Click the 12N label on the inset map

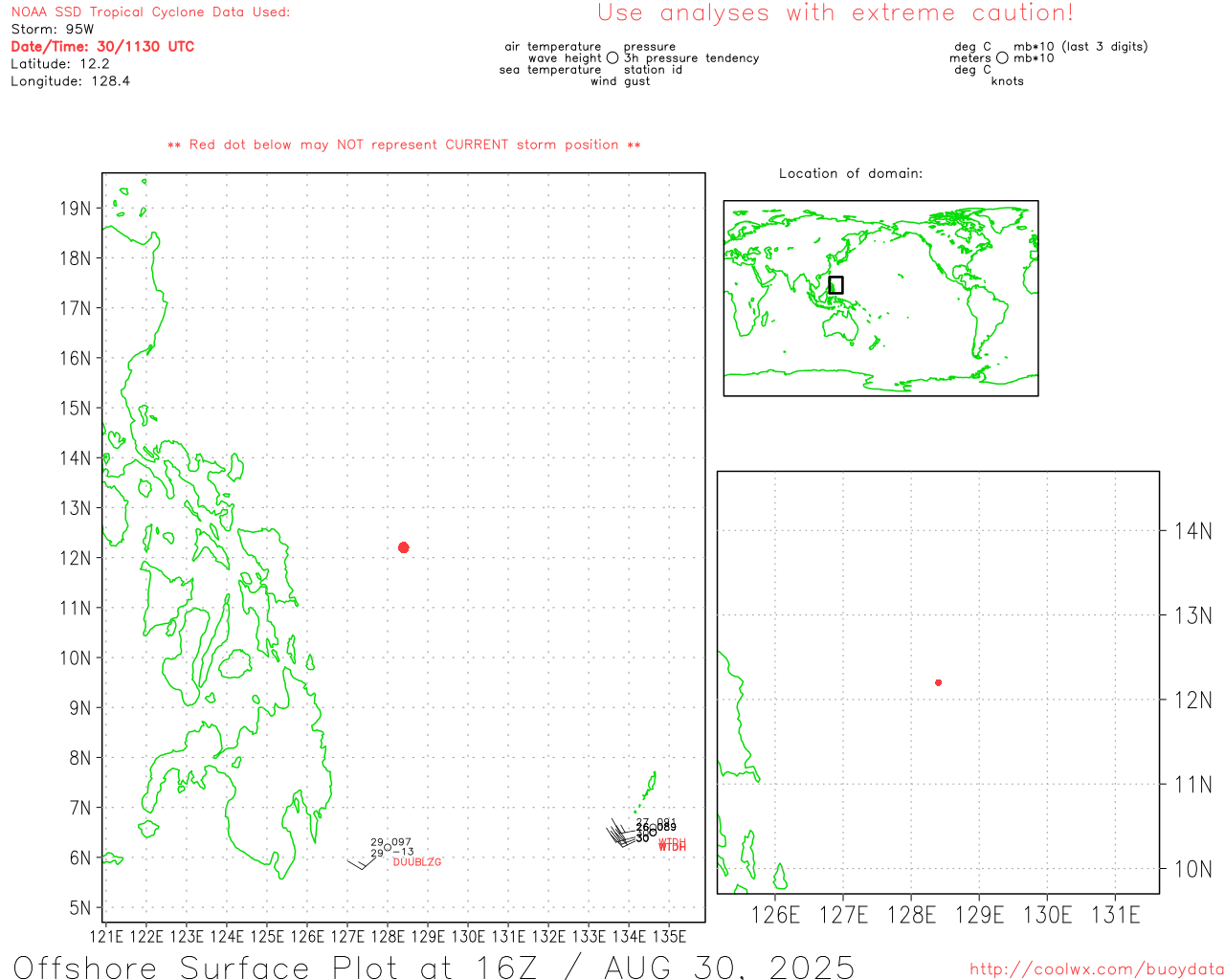tap(1193, 701)
